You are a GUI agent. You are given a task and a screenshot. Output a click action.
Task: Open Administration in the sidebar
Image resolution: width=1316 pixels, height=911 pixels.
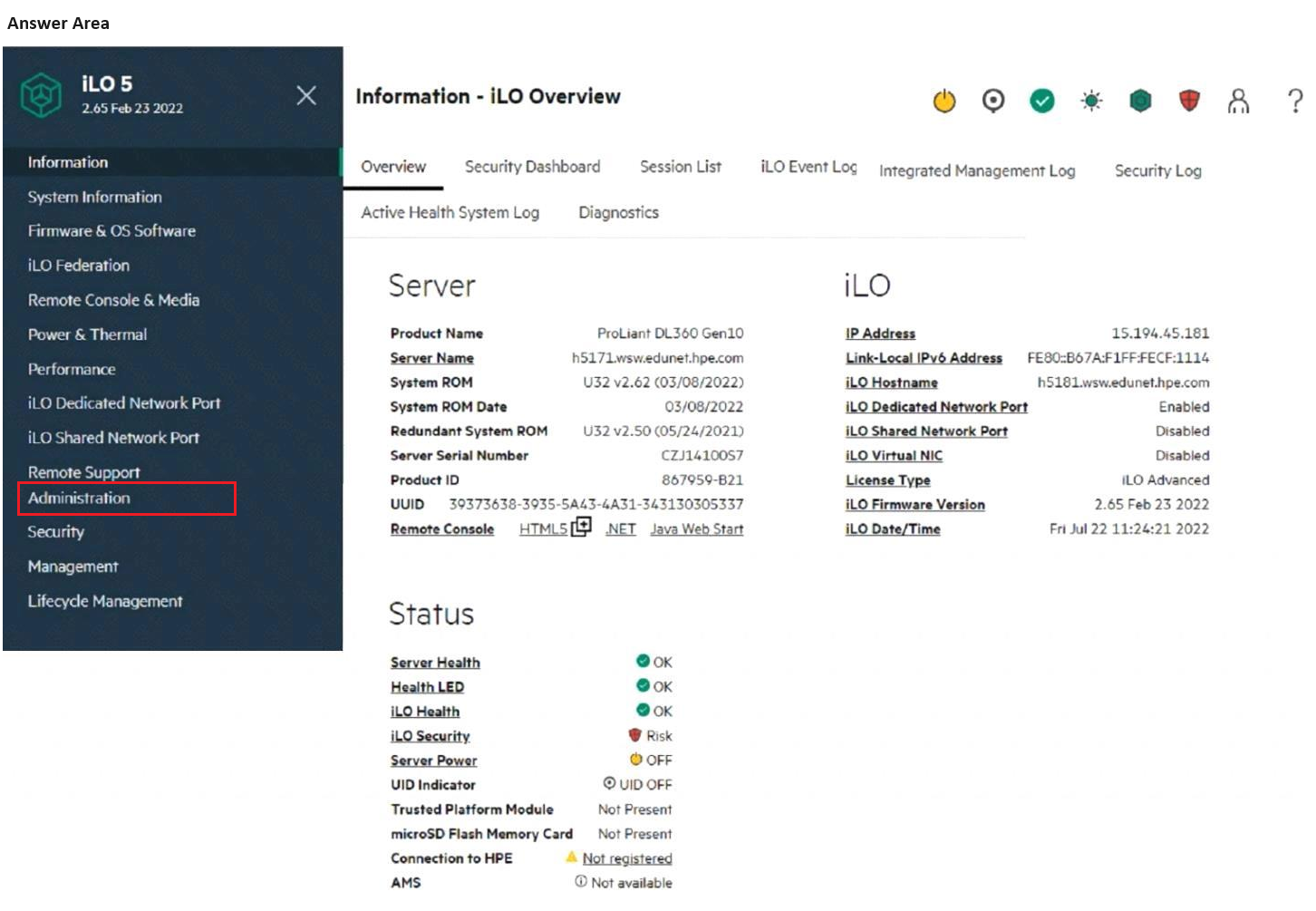pos(79,498)
